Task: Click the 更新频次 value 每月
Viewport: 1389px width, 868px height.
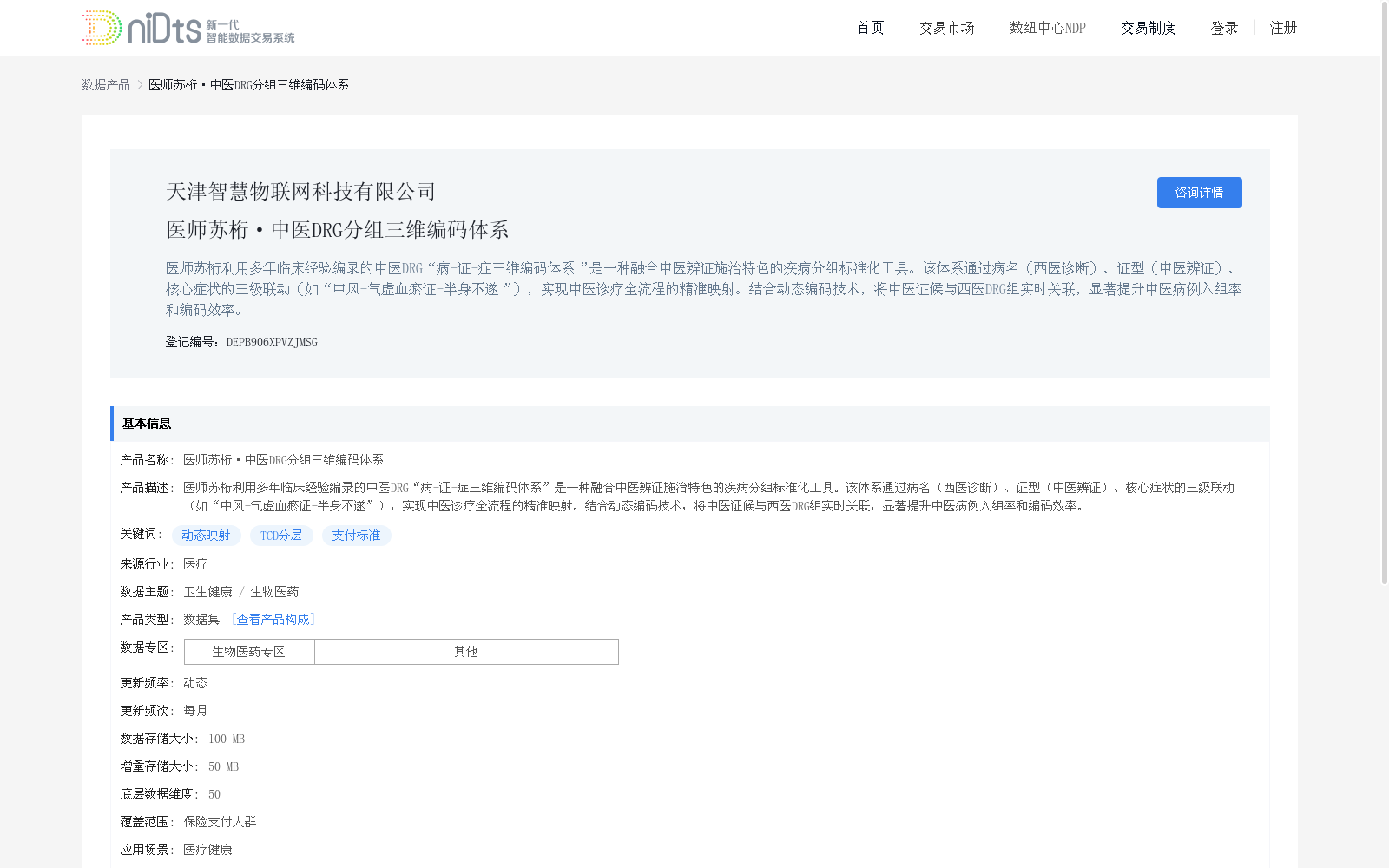Action: coord(195,711)
